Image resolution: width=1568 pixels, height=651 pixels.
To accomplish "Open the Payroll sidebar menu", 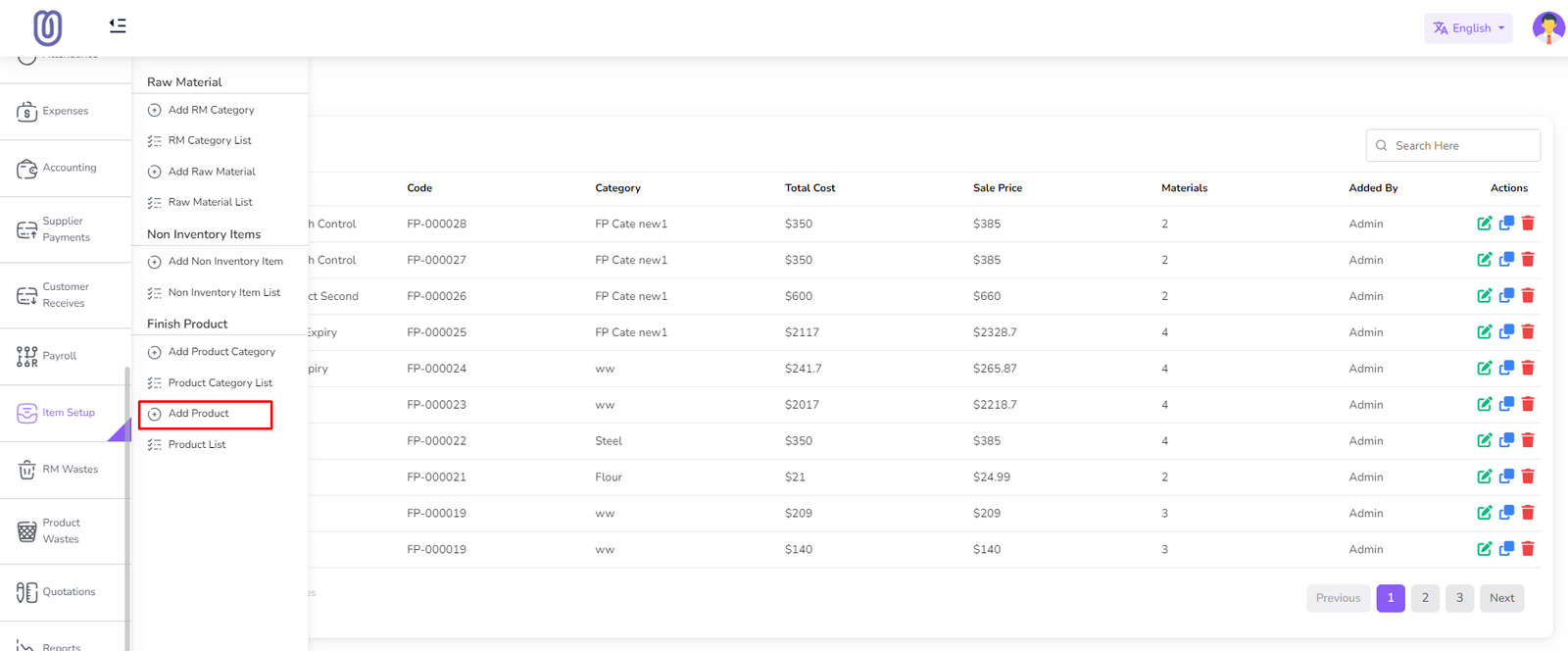I will (x=59, y=356).
